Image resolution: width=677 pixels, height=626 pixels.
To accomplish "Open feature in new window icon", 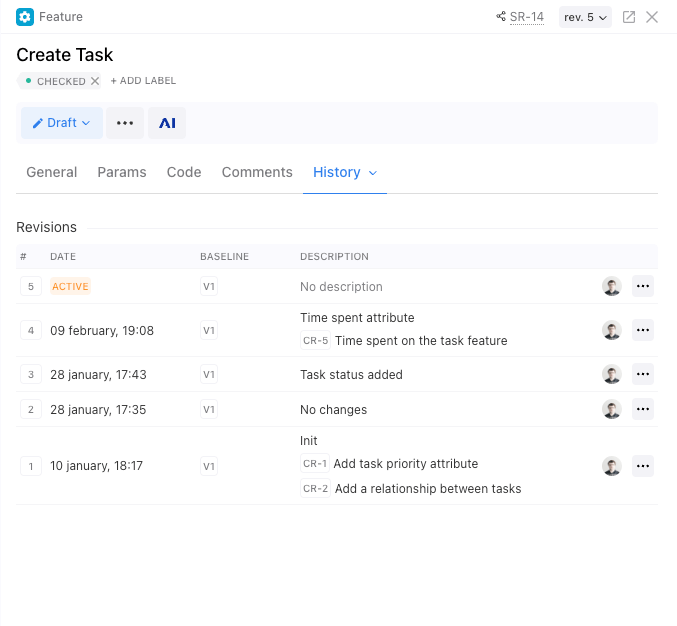I will click(629, 17).
